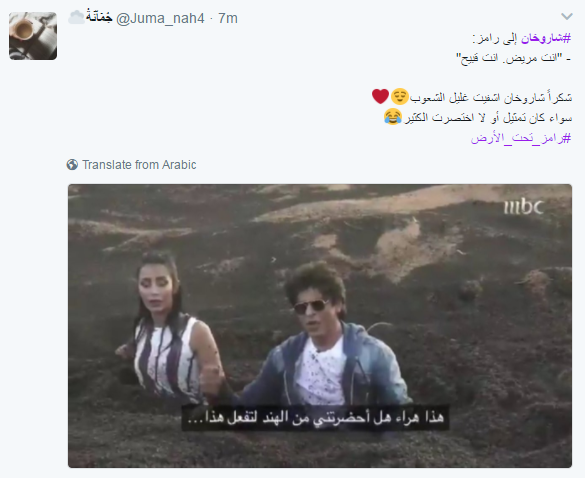Click the red heart emoji in tweet
Viewport: 585px width, 478px height.
tap(380, 96)
